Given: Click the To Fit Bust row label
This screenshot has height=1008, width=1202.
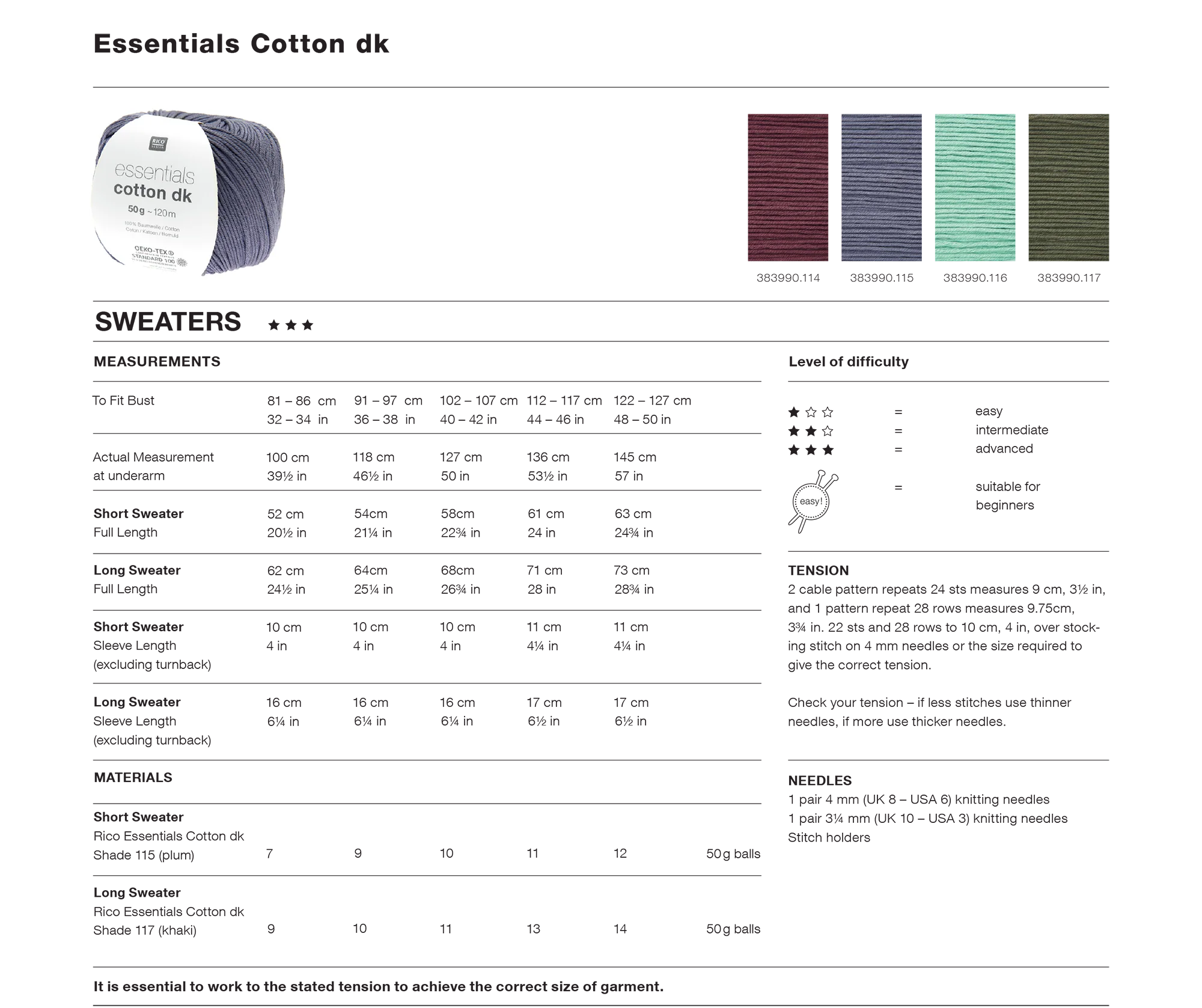Looking at the screenshot, I should [123, 400].
